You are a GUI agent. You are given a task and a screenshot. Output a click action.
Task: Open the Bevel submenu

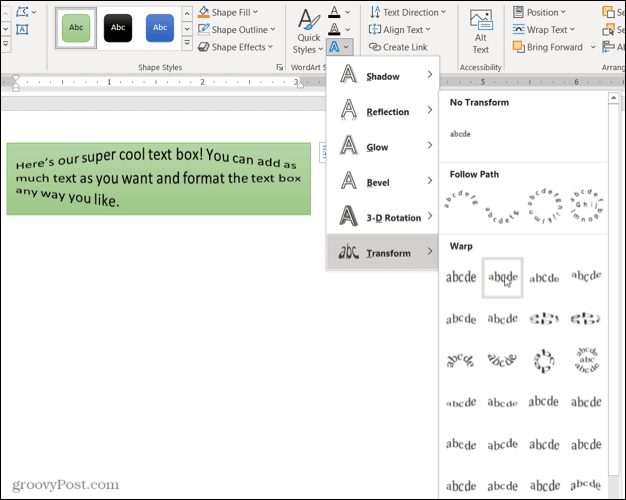[x=382, y=182]
